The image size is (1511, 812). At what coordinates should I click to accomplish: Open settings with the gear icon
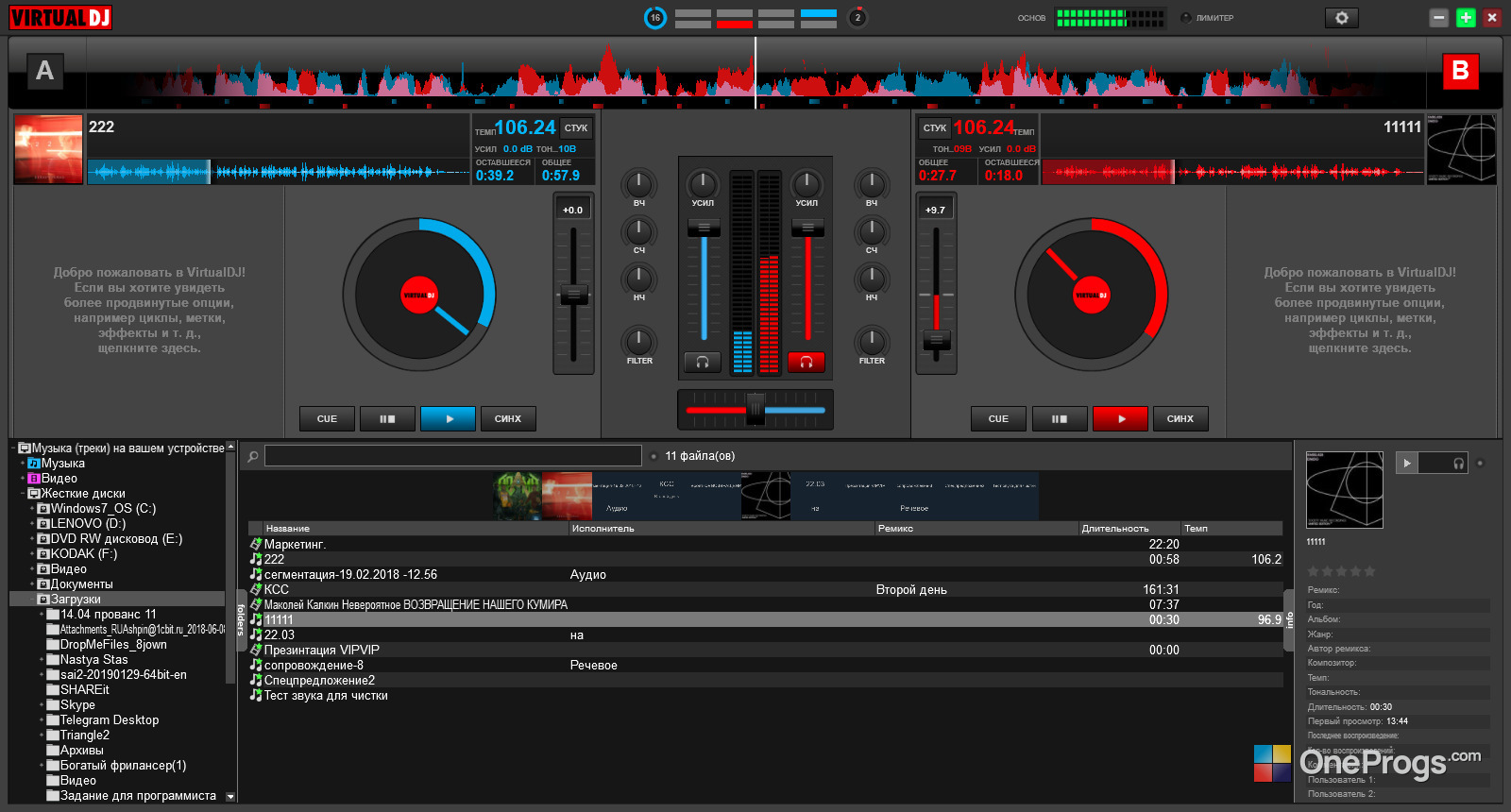[1342, 18]
